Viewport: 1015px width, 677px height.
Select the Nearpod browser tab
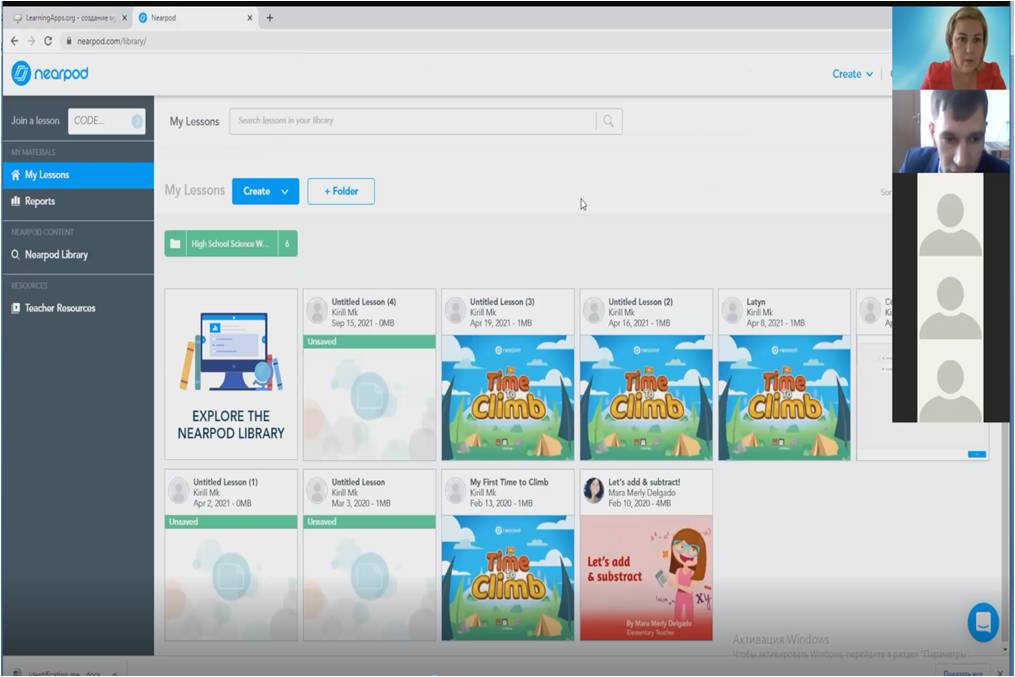(195, 18)
